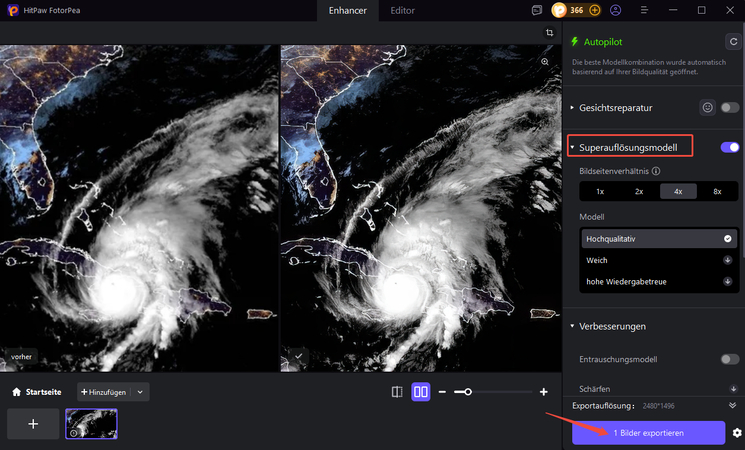Switch to side-by-side comparison view

(421, 392)
